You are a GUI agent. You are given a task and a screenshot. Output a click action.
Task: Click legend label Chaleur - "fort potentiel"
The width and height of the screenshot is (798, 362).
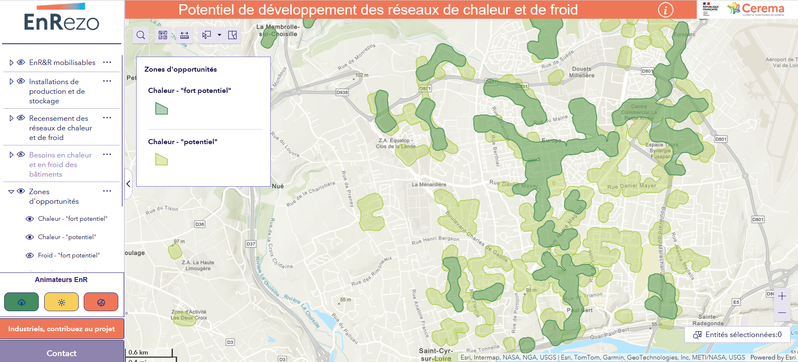(190, 91)
